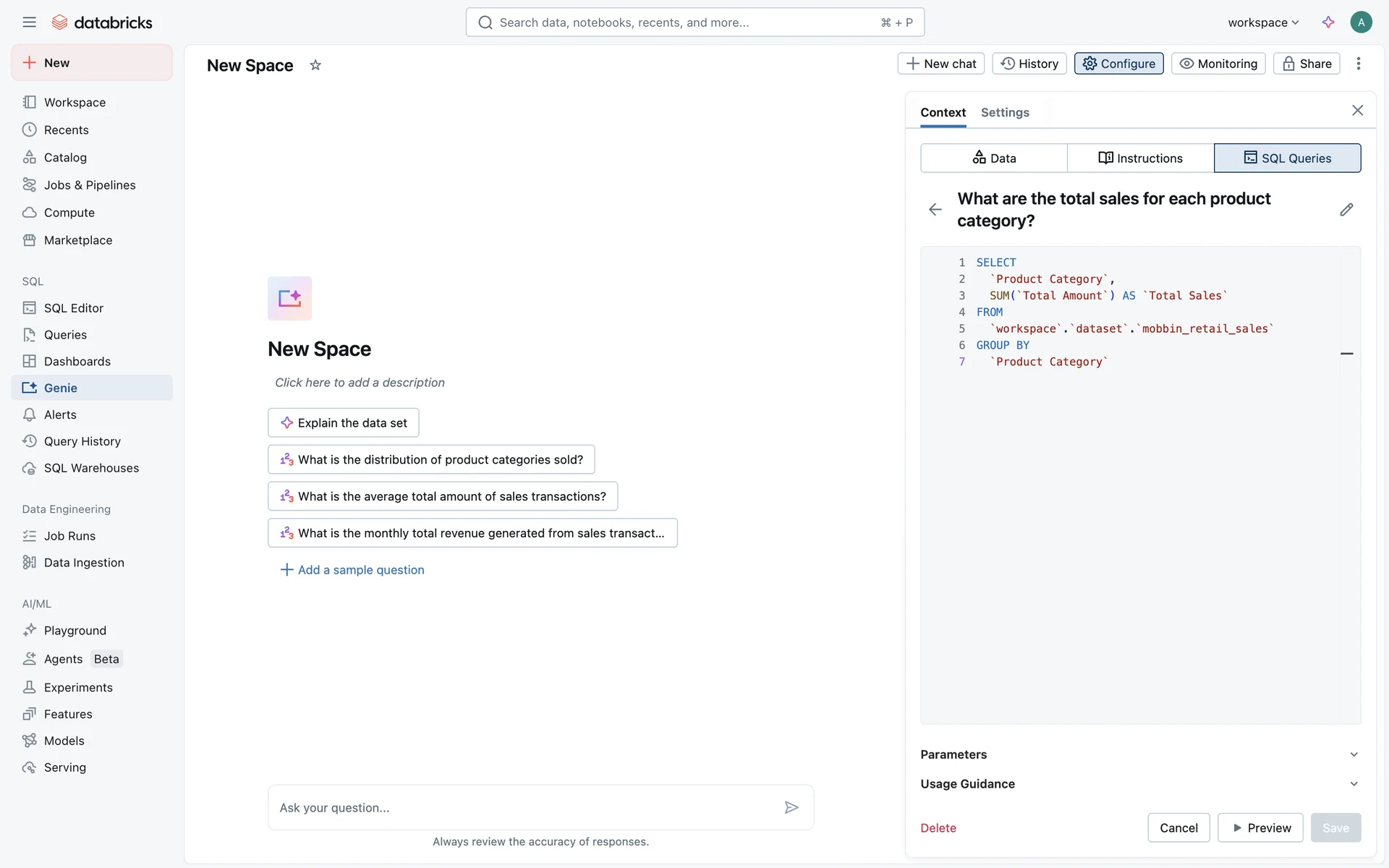Expand the Usage Guidance section
This screenshot has width=1389, height=868.
(x=1140, y=784)
